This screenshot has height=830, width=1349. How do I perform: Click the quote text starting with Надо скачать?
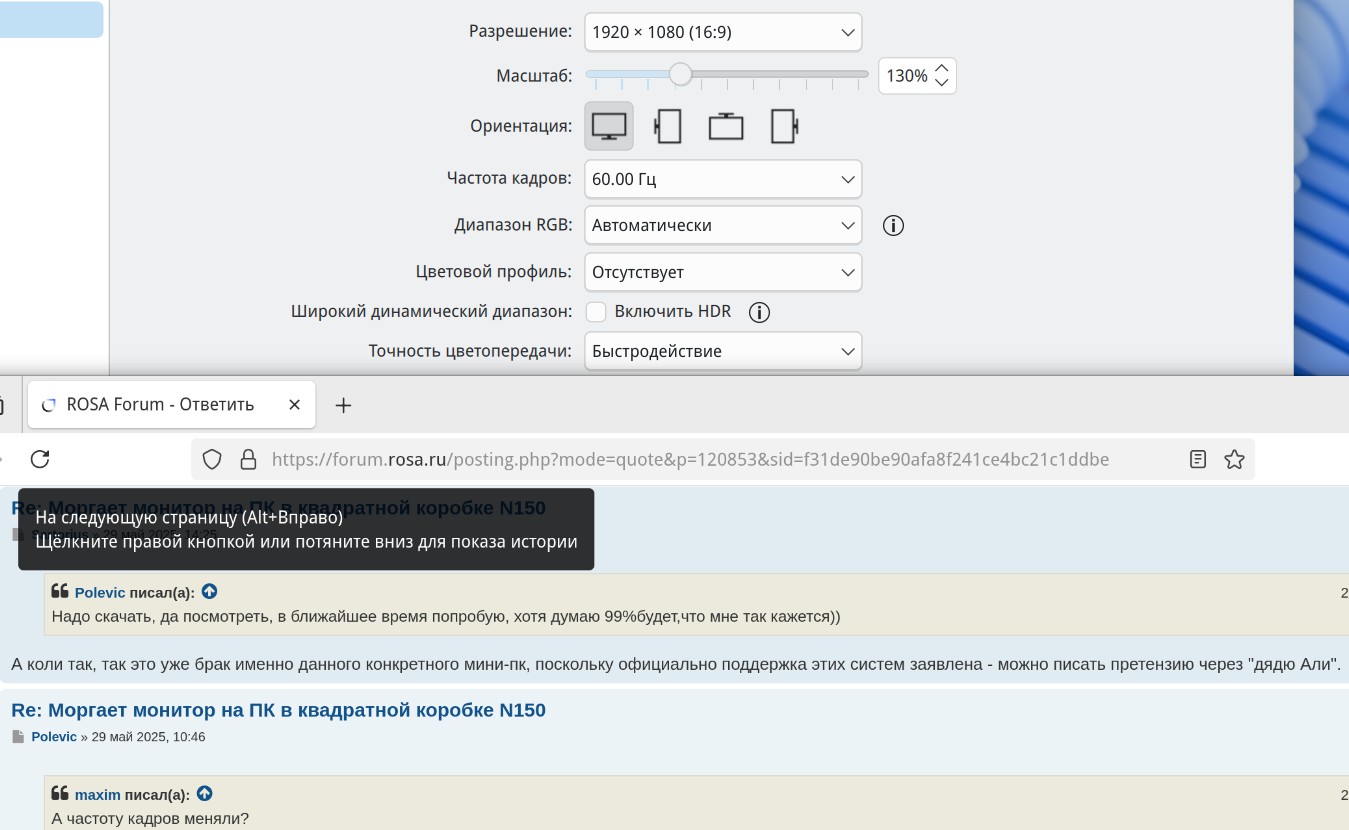click(x=446, y=616)
